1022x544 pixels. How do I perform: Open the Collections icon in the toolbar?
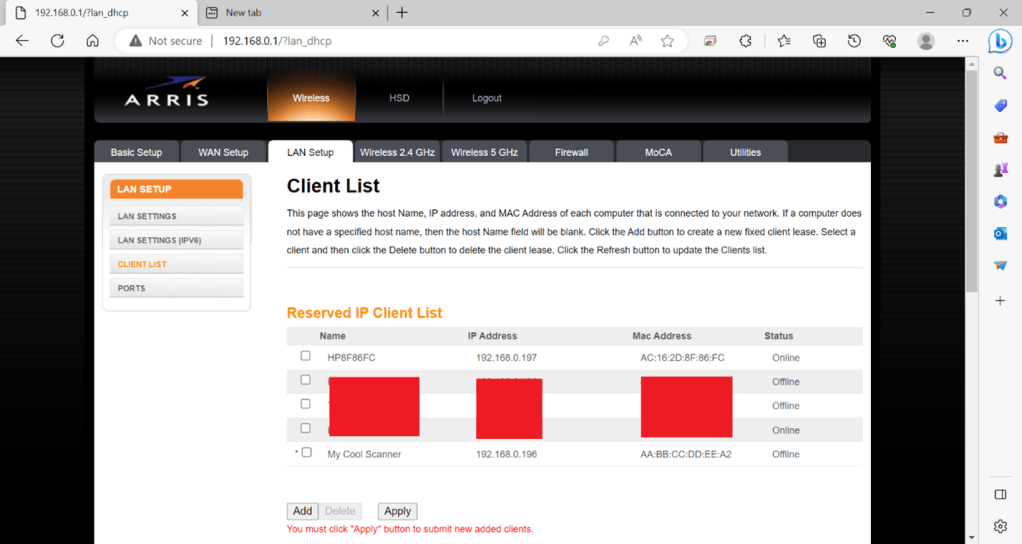(819, 41)
